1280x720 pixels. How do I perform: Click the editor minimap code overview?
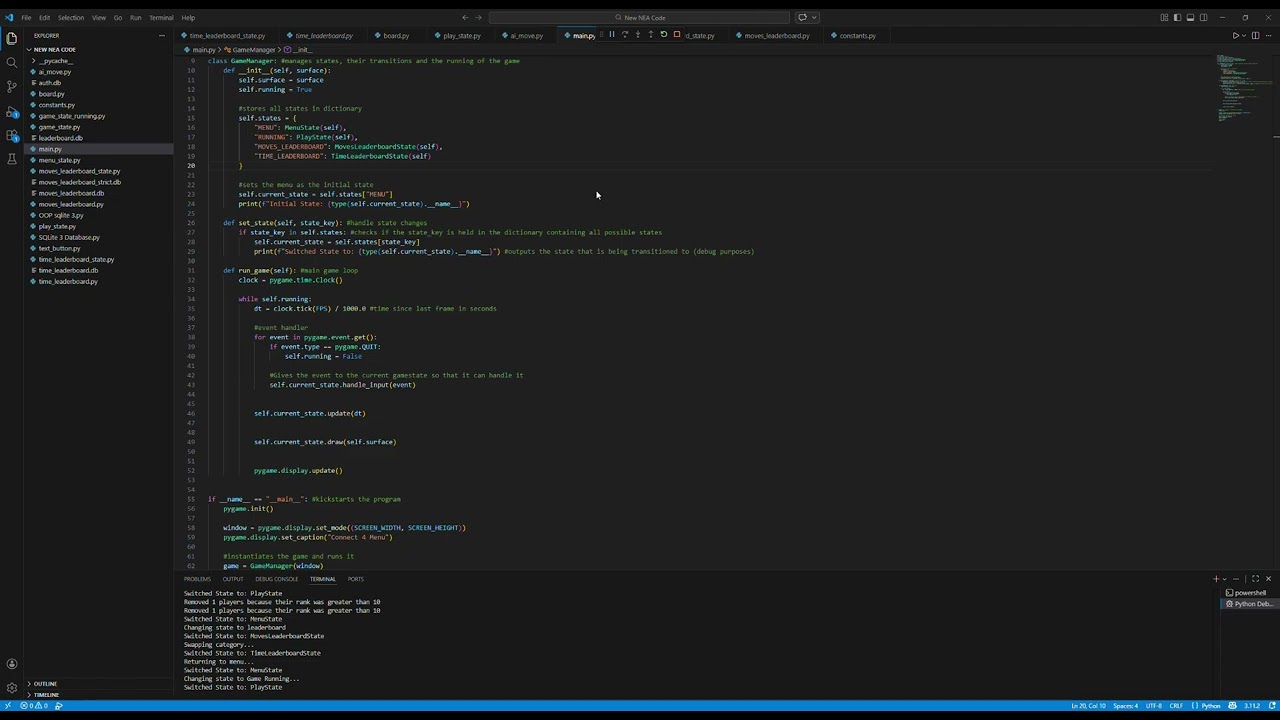1242,90
